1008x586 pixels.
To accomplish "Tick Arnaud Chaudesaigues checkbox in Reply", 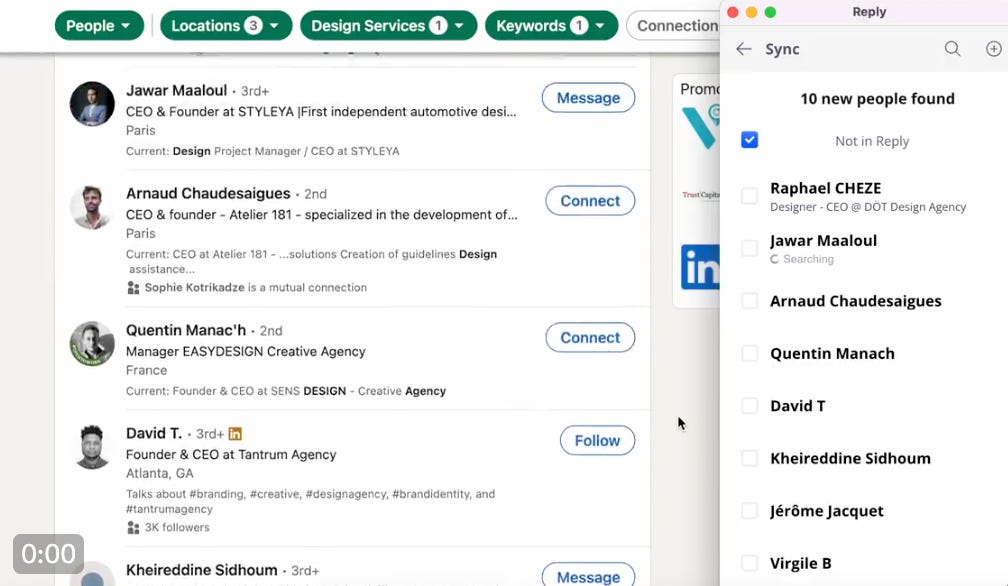I will tap(750, 301).
